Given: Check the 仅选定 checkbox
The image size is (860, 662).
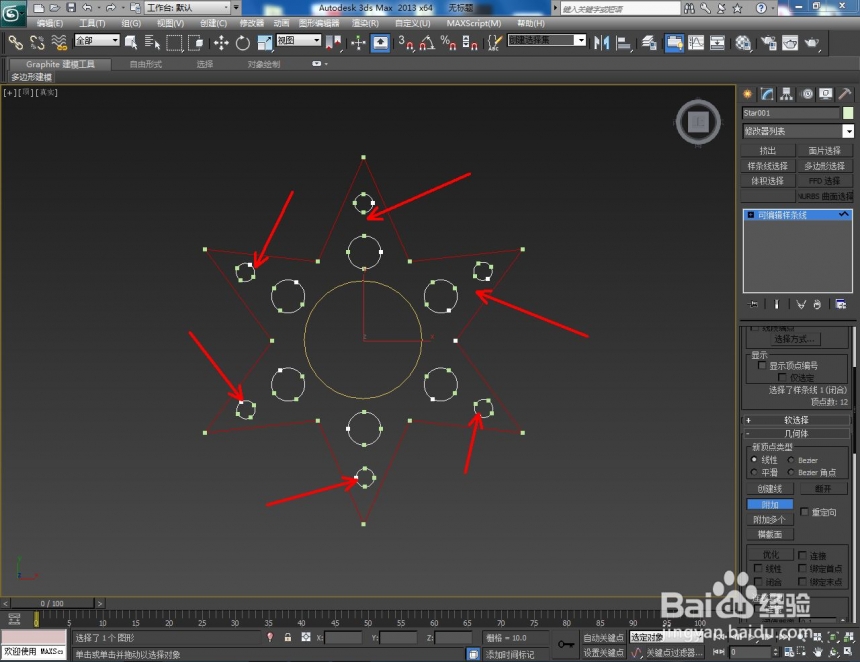Looking at the screenshot, I should tap(782, 377).
